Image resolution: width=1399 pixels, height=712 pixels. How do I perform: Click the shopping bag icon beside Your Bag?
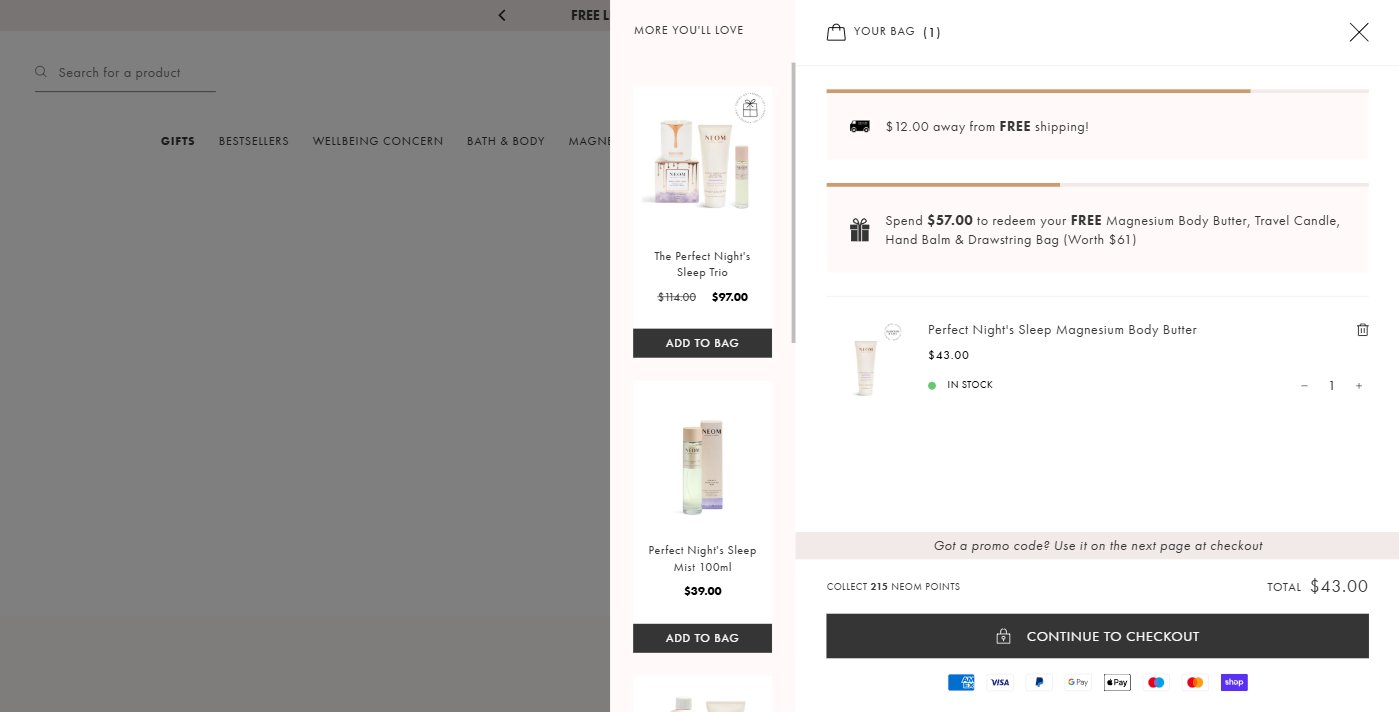[x=836, y=32]
